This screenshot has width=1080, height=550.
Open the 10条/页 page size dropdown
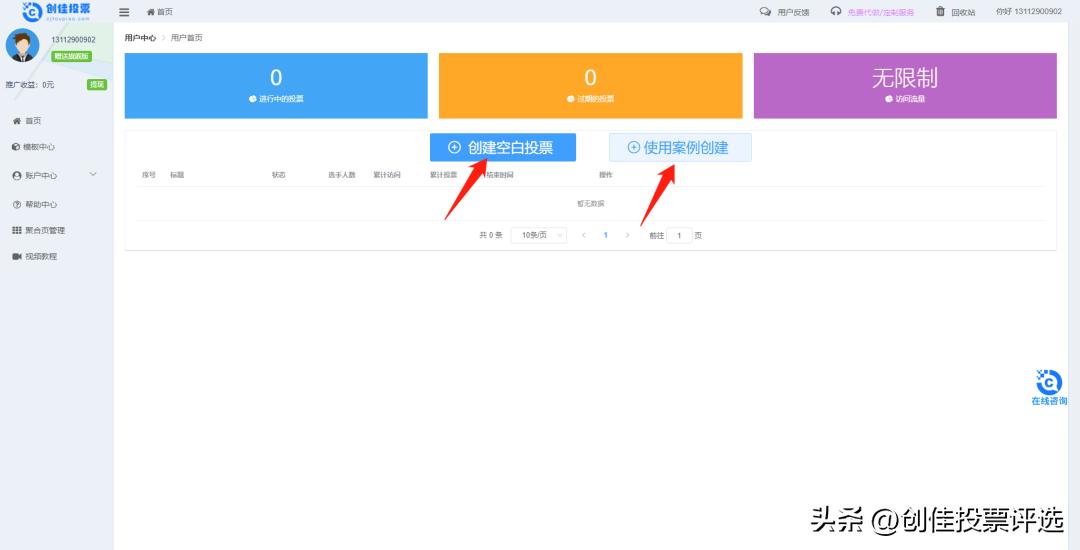pos(539,235)
